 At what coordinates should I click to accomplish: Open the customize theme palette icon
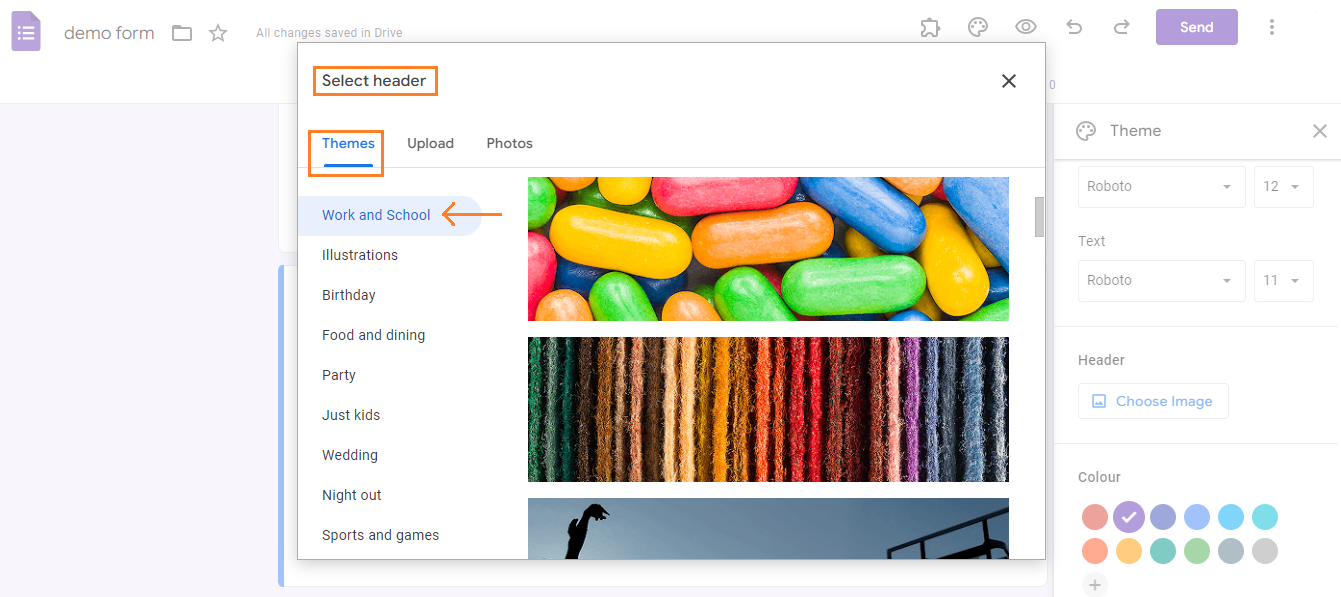978,27
